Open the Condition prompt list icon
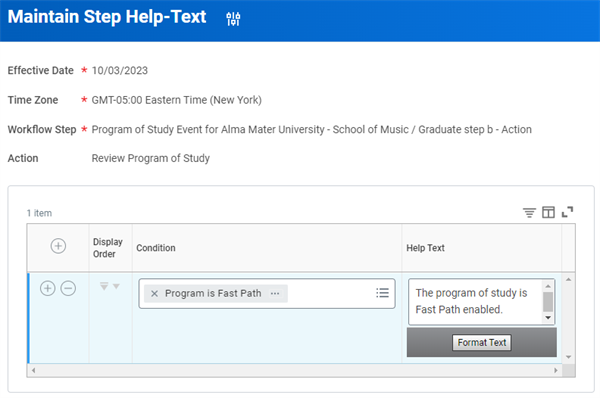600x398 pixels. tap(382, 293)
